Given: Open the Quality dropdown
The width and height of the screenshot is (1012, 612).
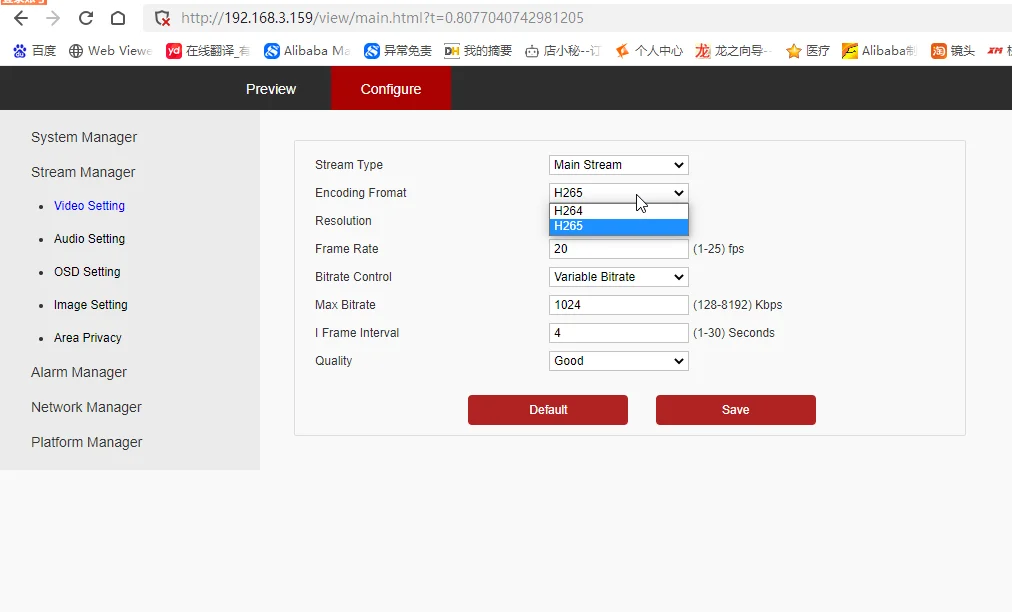Looking at the screenshot, I should 618,361.
